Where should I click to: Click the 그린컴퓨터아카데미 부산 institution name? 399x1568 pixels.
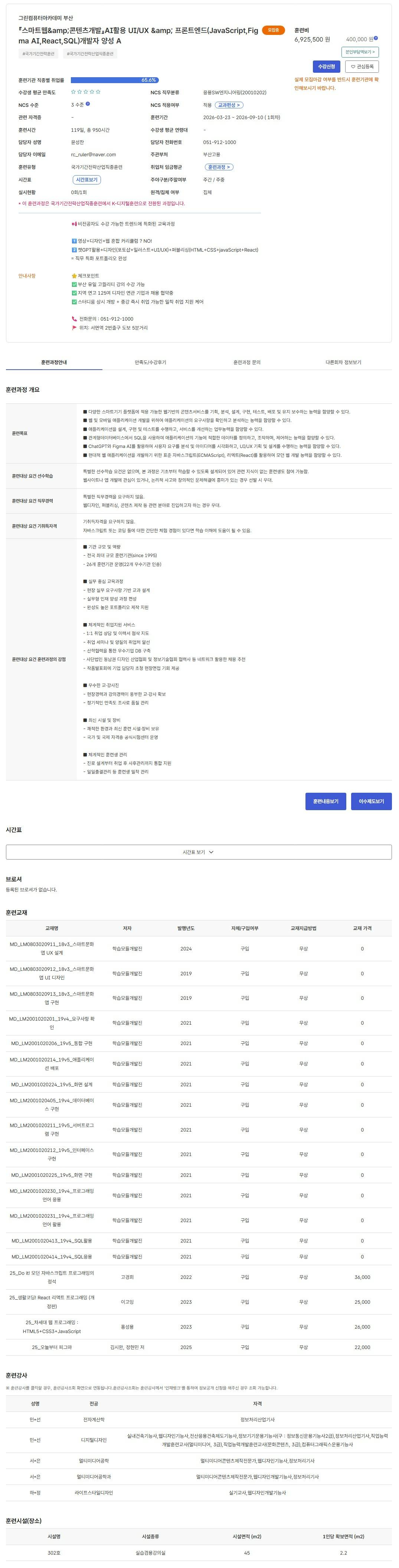45,18
